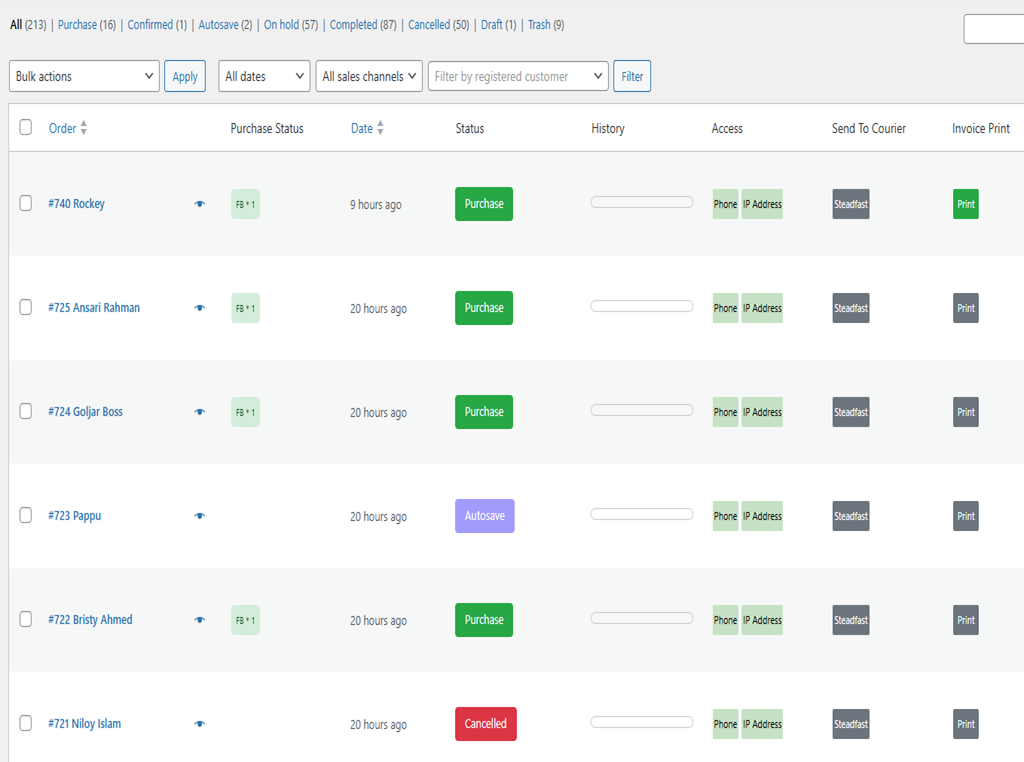
Task: Click the Filter by registered customer field
Action: (517, 75)
